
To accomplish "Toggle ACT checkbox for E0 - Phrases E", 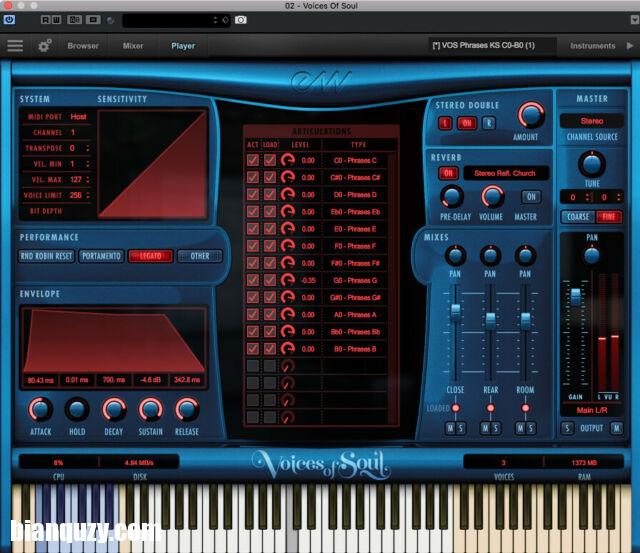I will coord(253,229).
